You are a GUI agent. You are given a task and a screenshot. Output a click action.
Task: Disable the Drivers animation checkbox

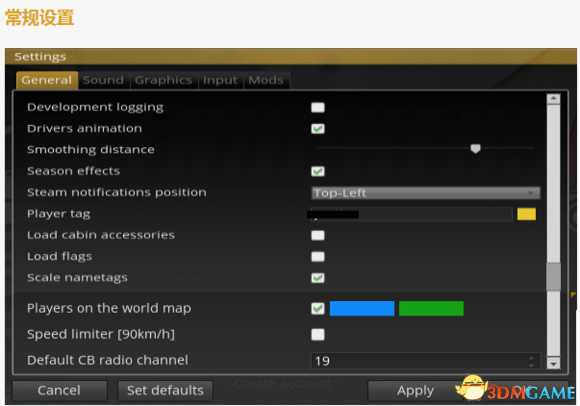[x=318, y=129]
